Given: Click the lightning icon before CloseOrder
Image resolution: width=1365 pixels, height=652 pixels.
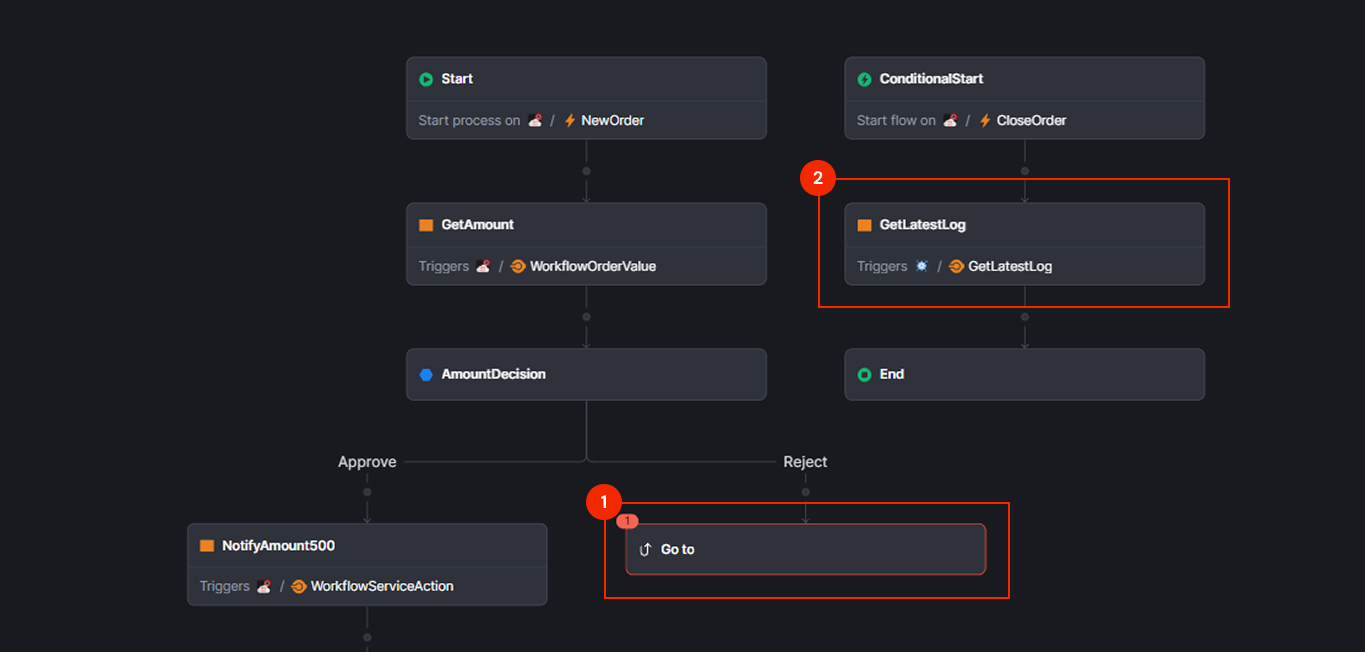Looking at the screenshot, I should [986, 119].
